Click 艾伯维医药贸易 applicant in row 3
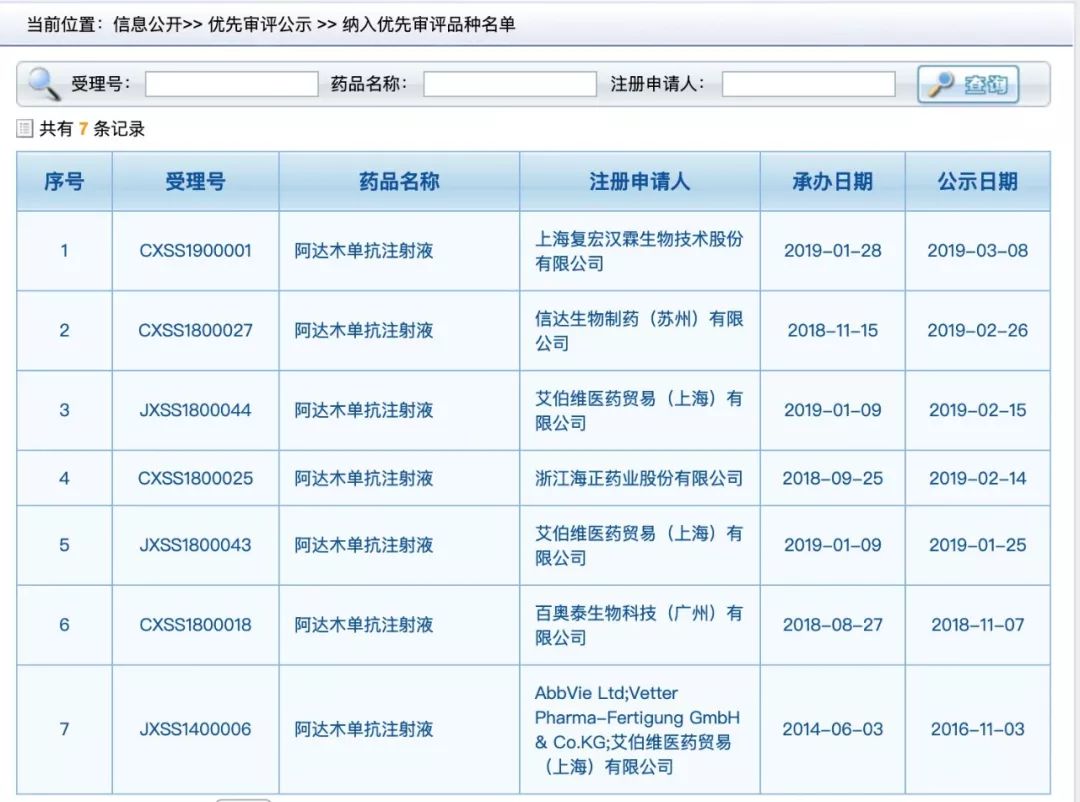This screenshot has width=1080, height=802. pyautogui.click(x=639, y=411)
